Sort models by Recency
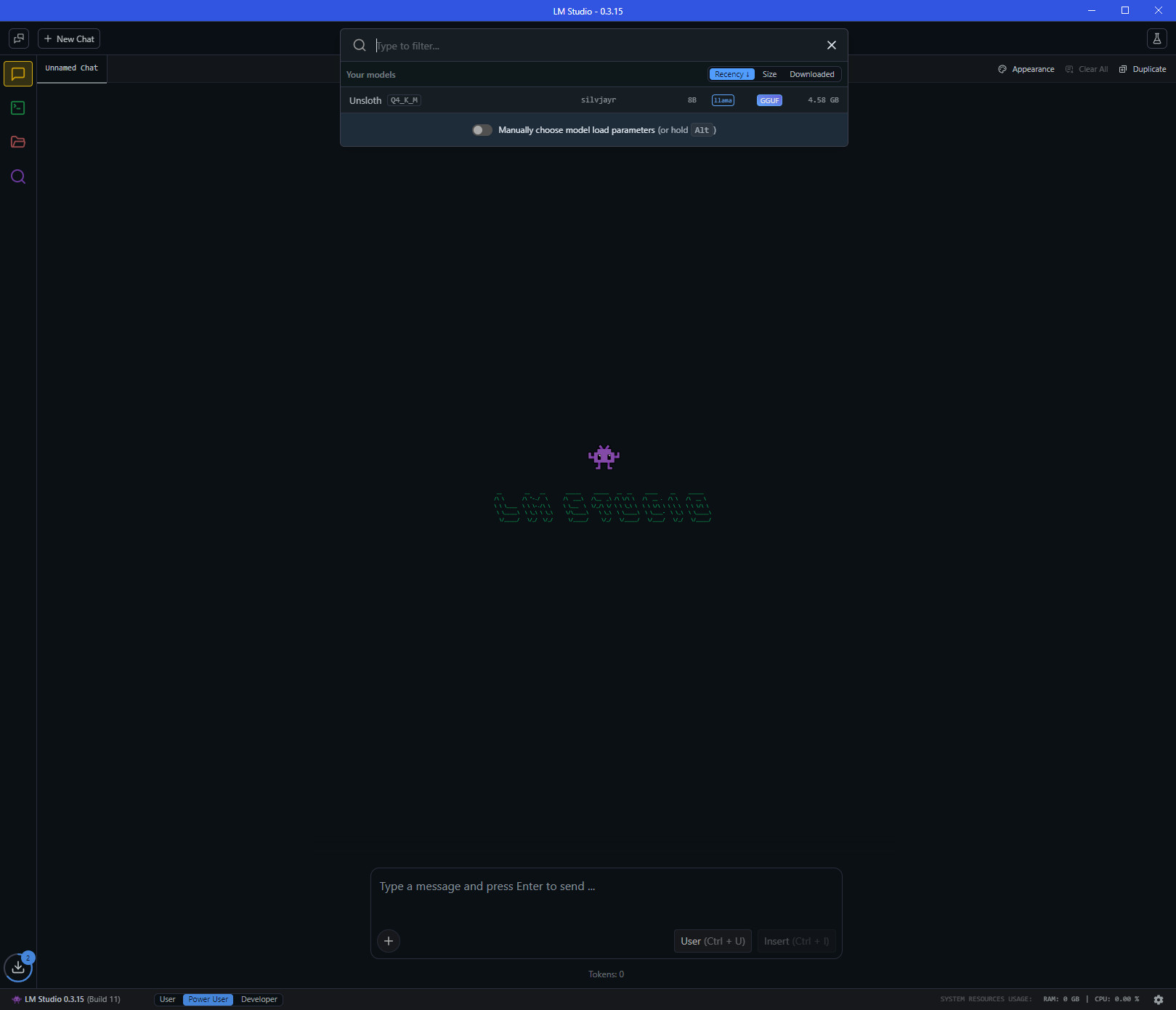The height and width of the screenshot is (1010, 1176). tap(731, 74)
